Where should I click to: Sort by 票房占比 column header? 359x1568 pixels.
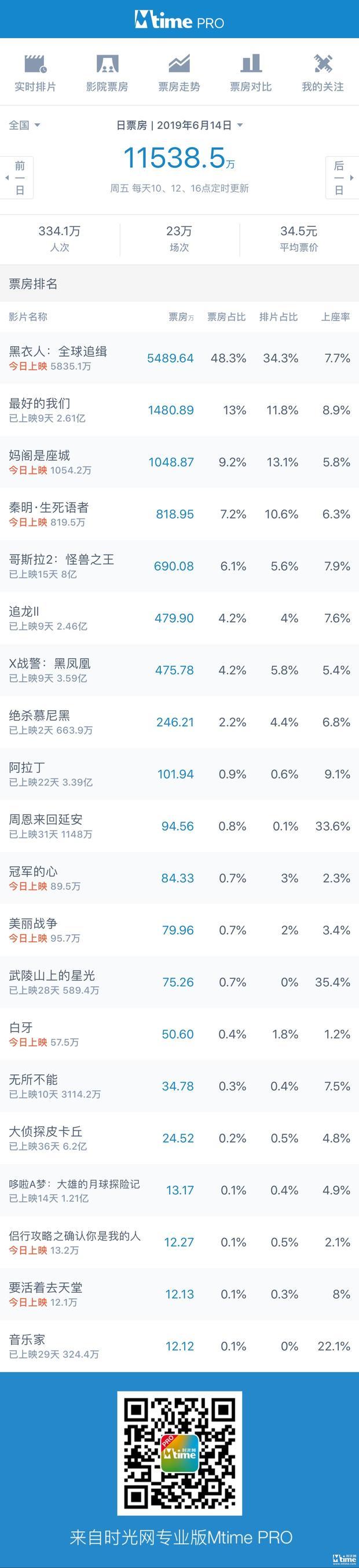pos(226,317)
